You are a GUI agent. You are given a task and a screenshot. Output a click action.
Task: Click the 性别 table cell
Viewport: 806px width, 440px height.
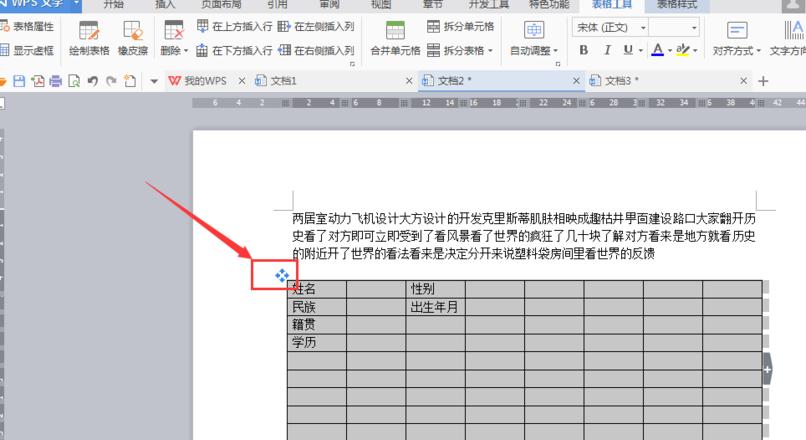click(x=435, y=289)
